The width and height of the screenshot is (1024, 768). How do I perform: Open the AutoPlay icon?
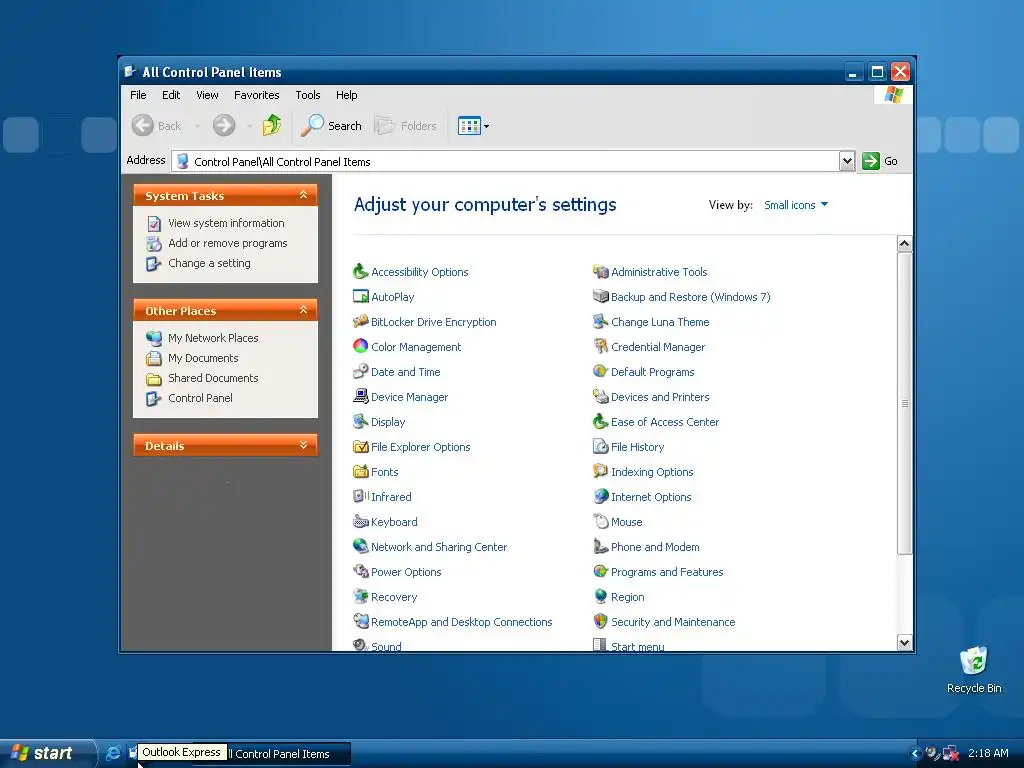click(x=360, y=296)
